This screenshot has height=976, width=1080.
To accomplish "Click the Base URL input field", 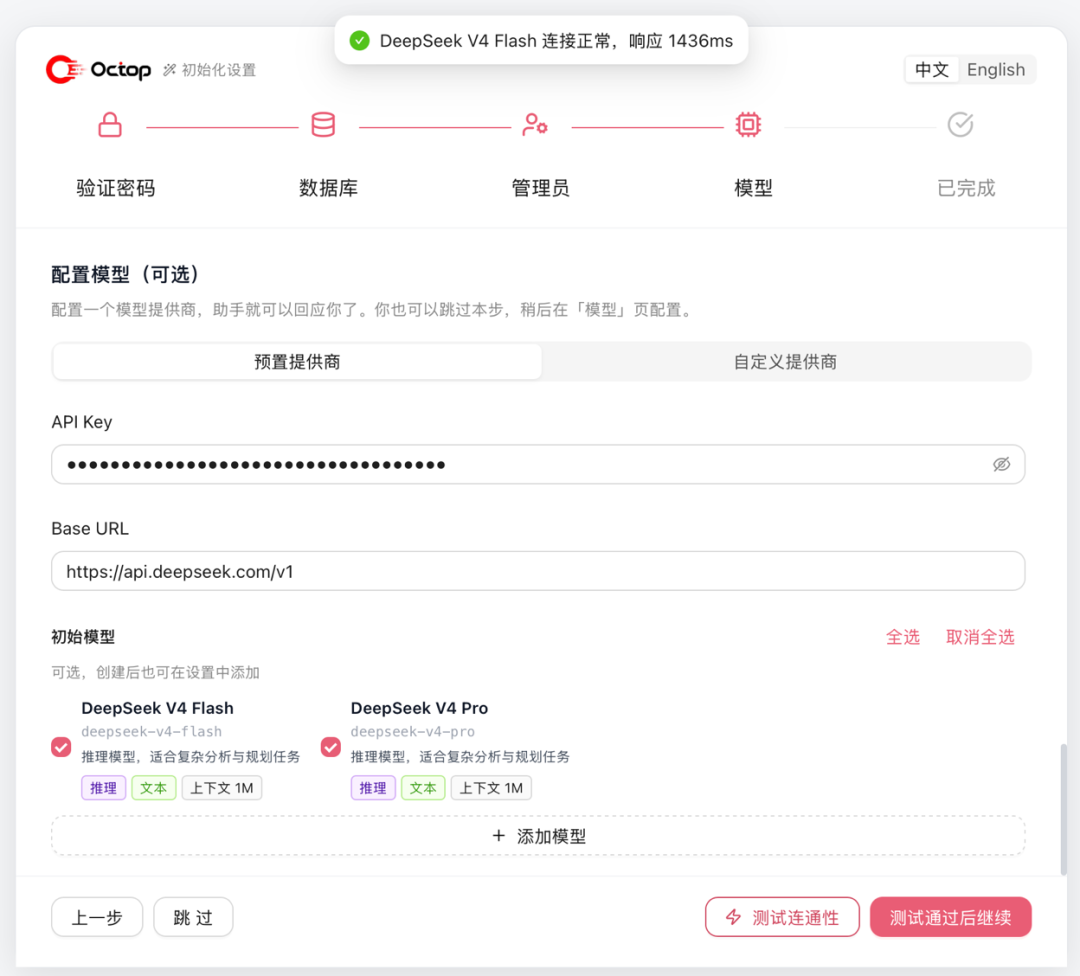I will [x=539, y=571].
